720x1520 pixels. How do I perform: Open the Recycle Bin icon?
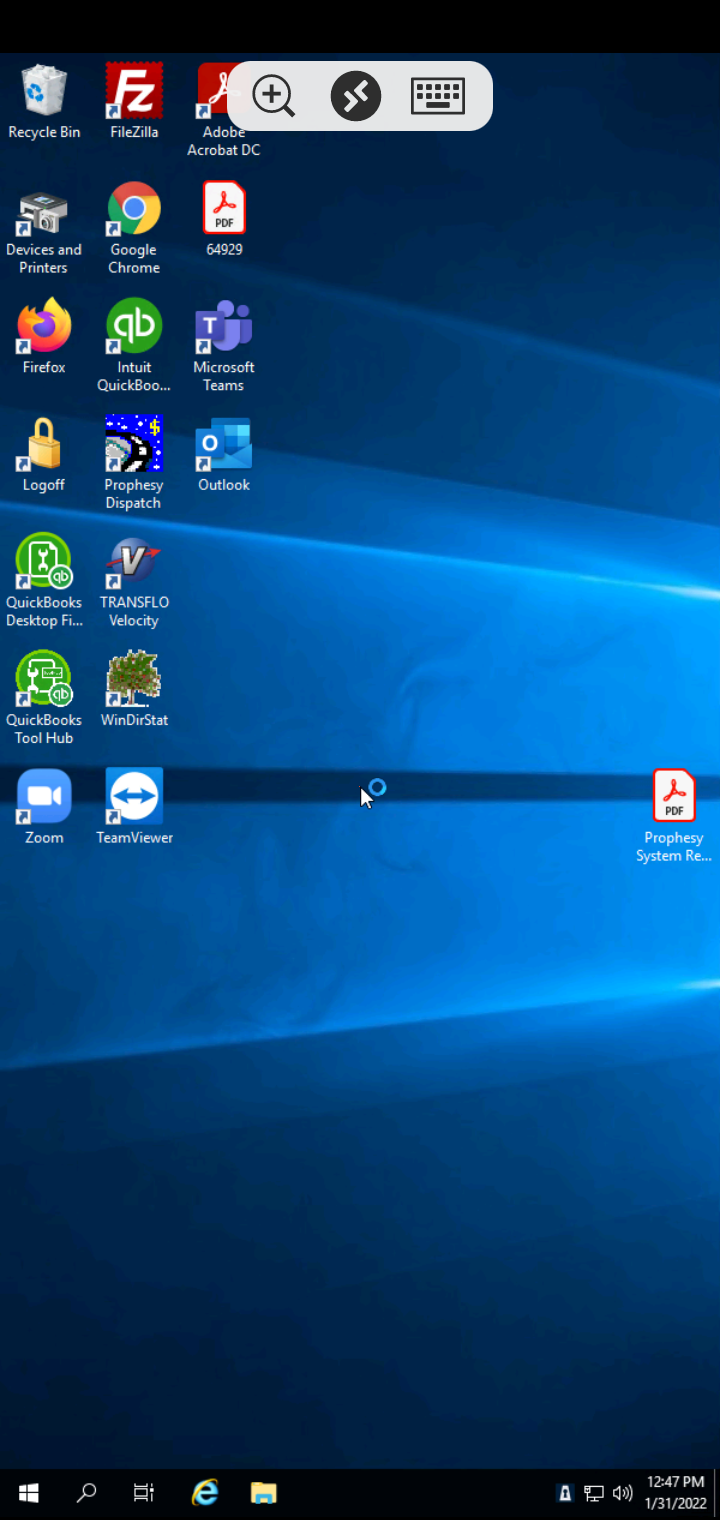[44, 101]
